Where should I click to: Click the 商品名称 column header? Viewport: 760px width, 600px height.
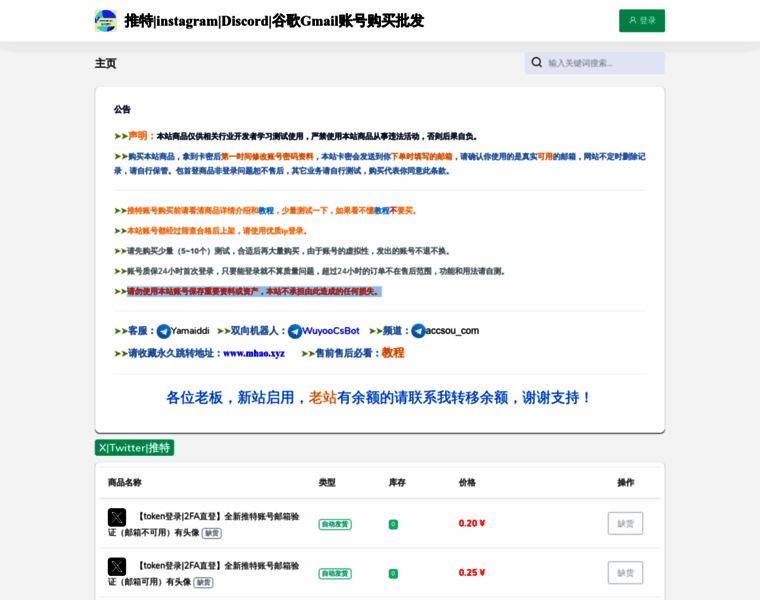125,483
